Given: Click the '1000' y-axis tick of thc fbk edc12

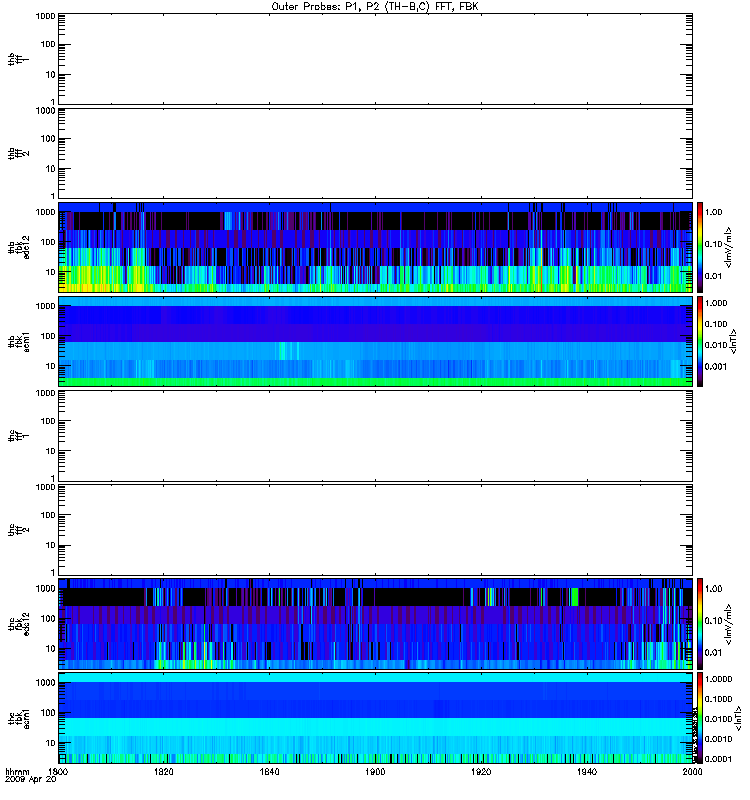Looking at the screenshot, I should pos(45,589).
